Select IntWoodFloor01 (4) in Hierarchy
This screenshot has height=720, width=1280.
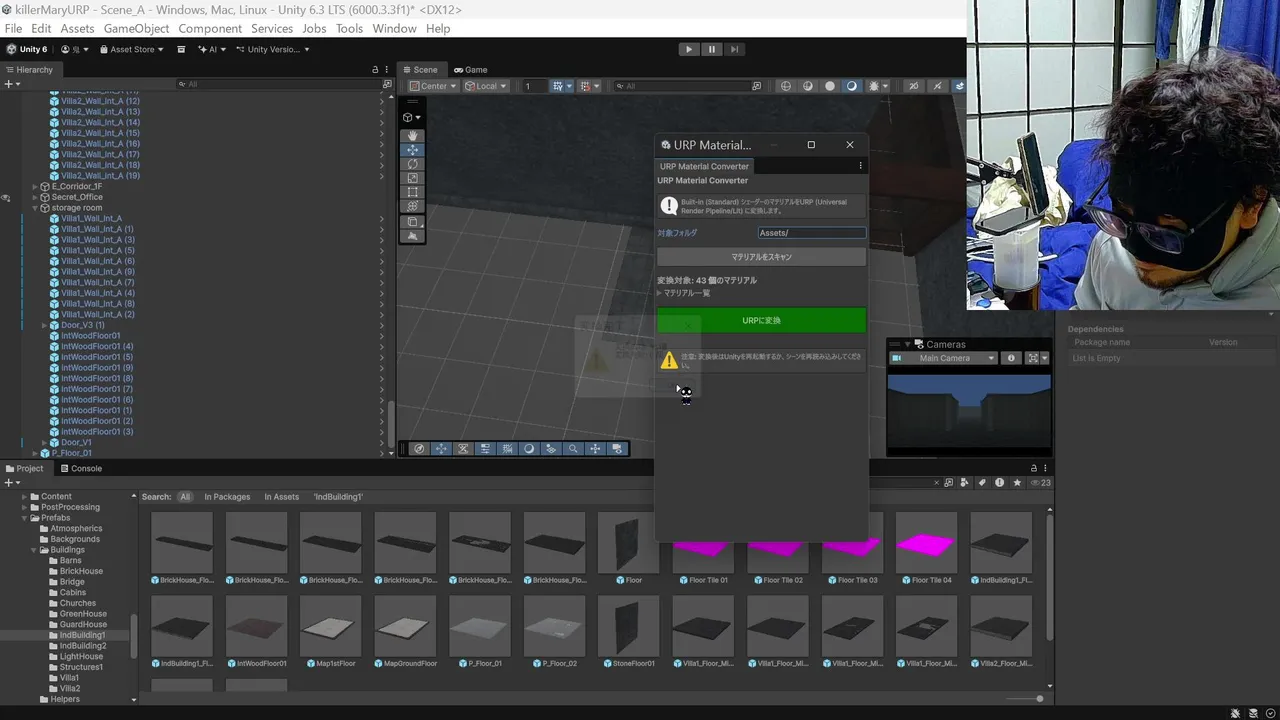(x=97, y=346)
